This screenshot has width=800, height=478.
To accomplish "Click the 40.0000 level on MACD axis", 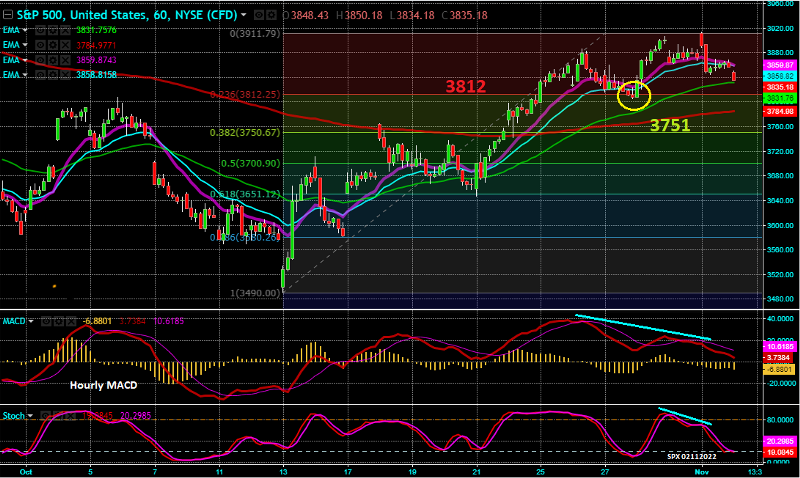I will pyautogui.click(x=781, y=319).
